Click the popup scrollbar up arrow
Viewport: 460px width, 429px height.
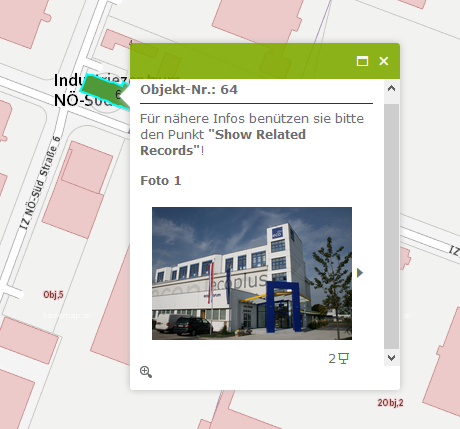coord(391,88)
